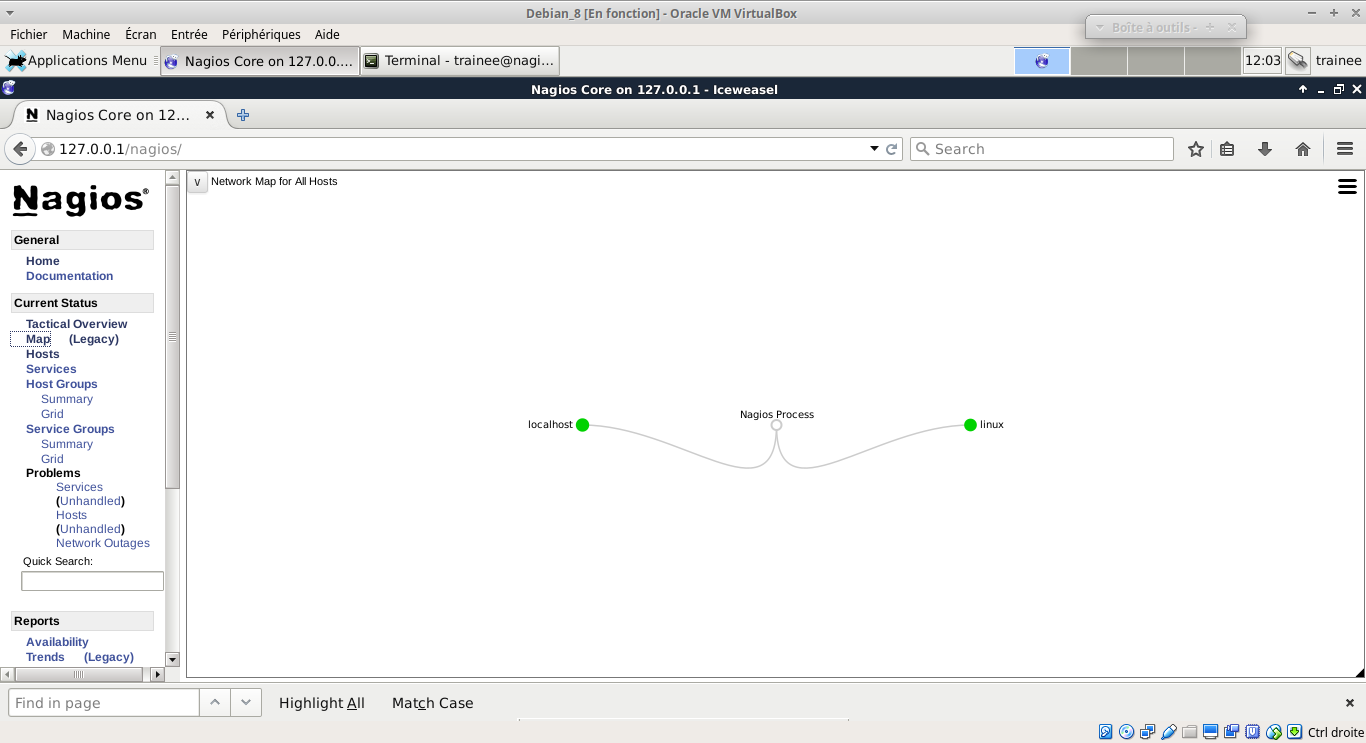Toggle Highlight All in find bar
Screen dimensions: 1366x743
[x=322, y=703]
